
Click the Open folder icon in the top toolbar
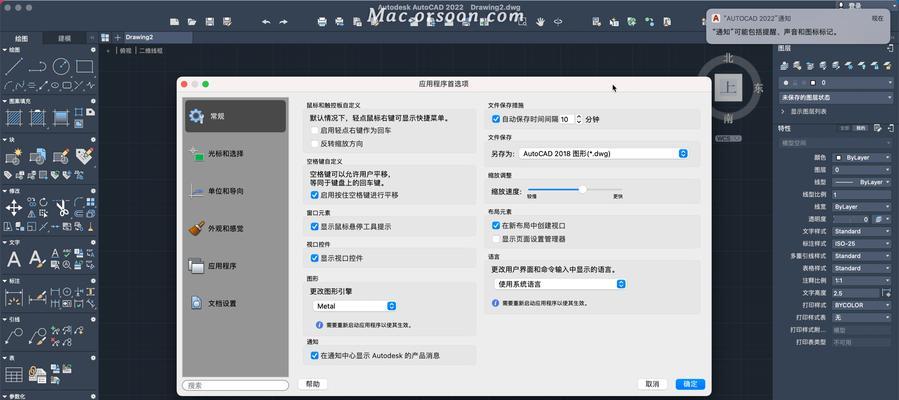(x=192, y=22)
